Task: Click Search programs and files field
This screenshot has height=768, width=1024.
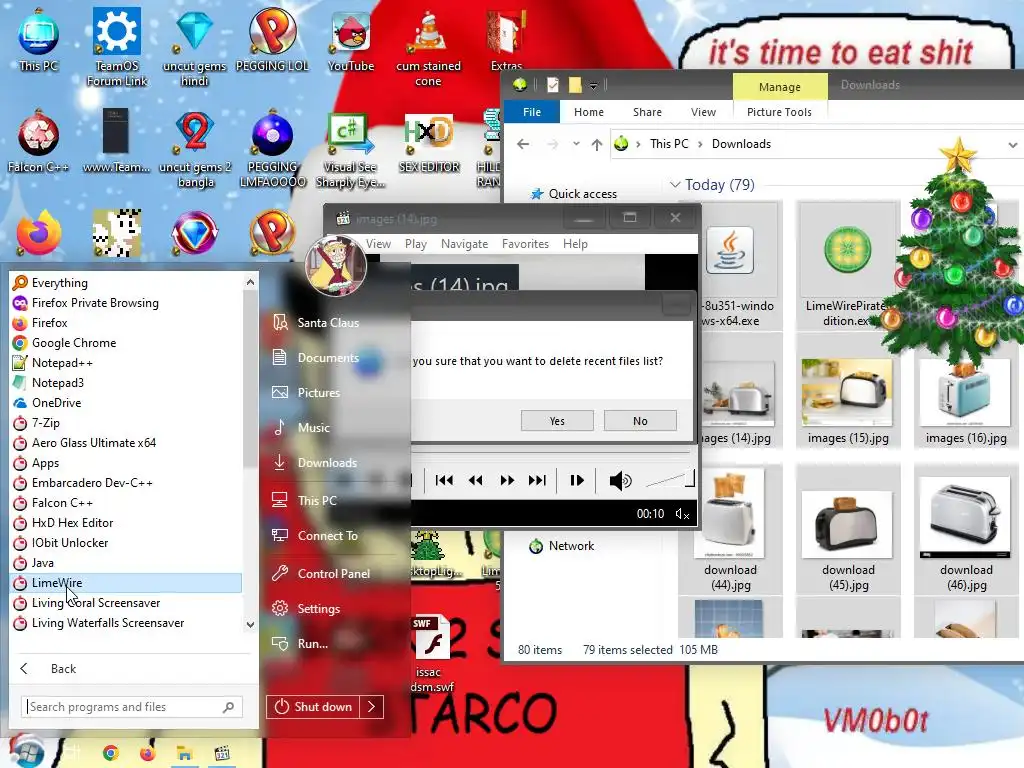Action: point(132,707)
